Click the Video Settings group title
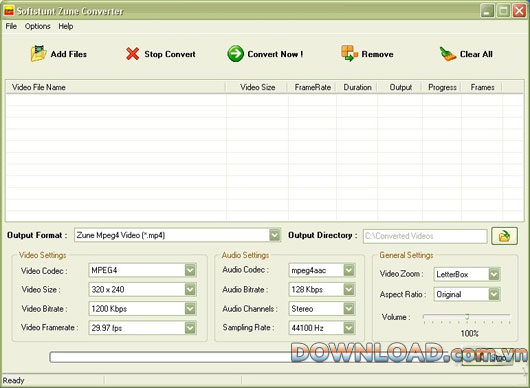Screen dimensions: 530x388 tap(43, 255)
